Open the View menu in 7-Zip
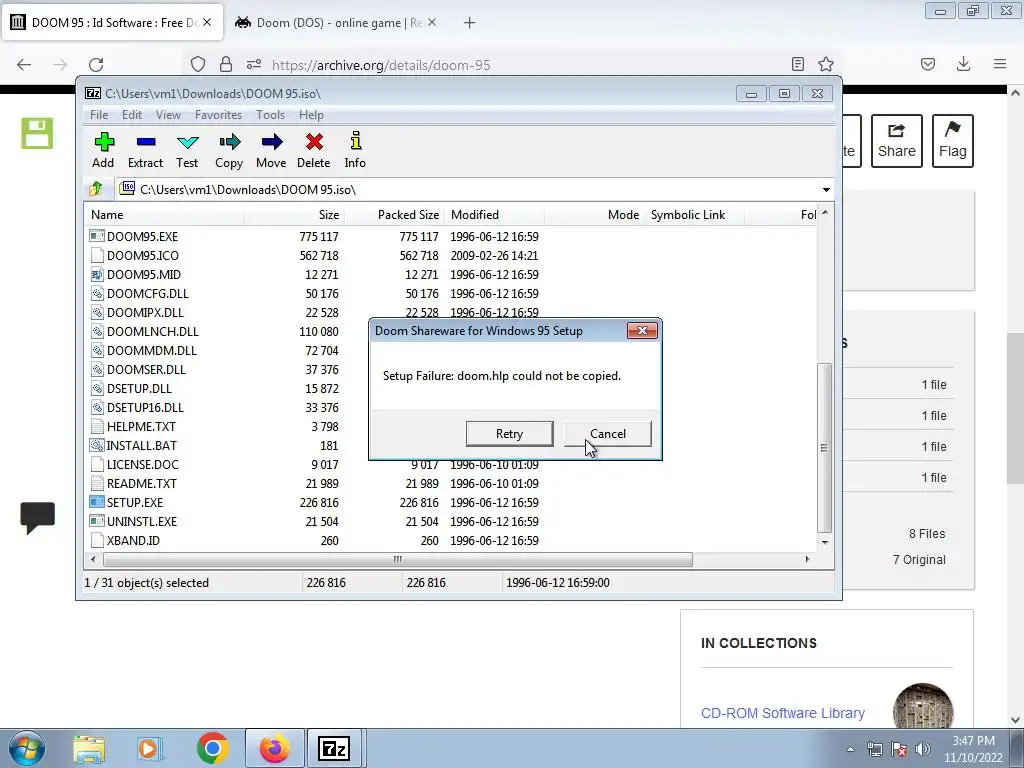This screenshot has width=1024, height=768. pyautogui.click(x=168, y=115)
